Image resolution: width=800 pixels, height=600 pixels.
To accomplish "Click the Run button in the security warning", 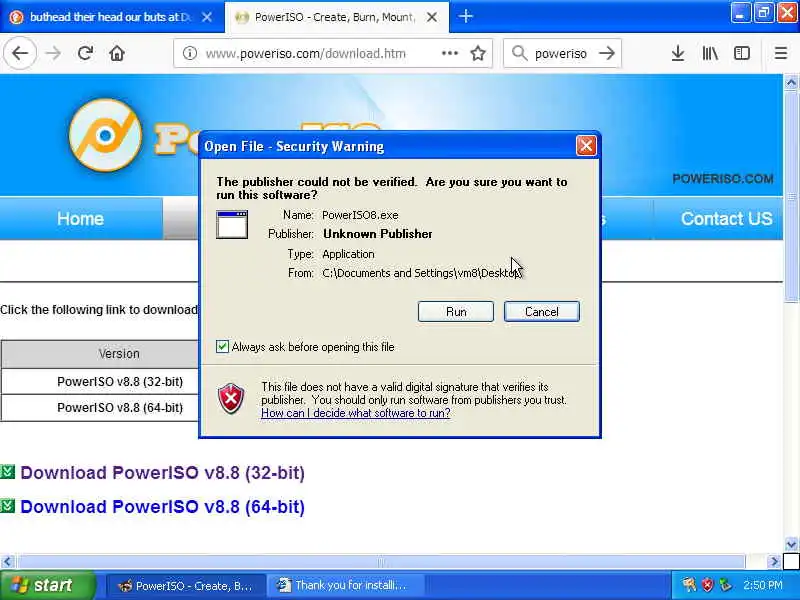I will click(x=456, y=311).
